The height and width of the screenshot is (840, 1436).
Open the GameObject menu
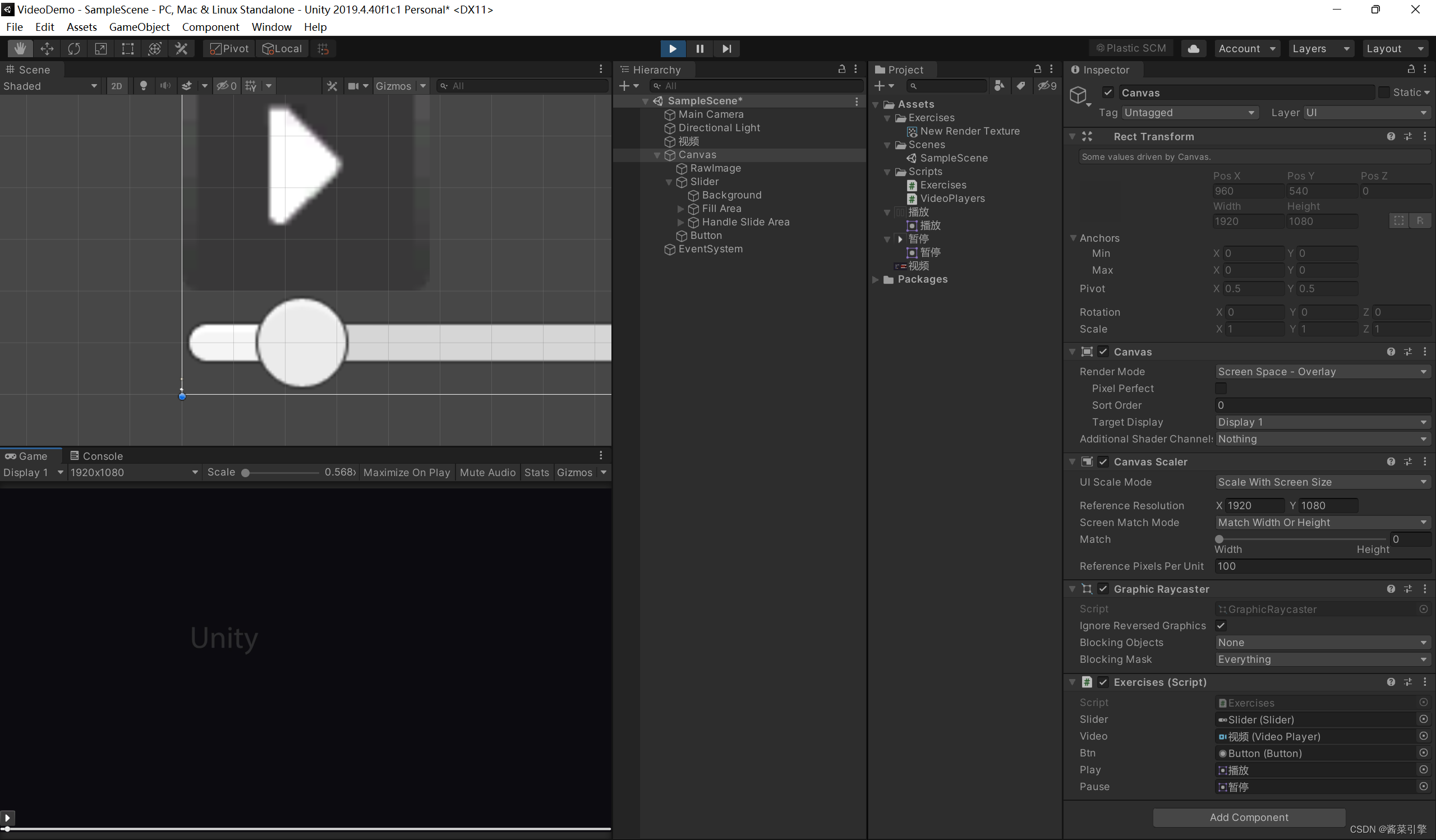pos(139,27)
